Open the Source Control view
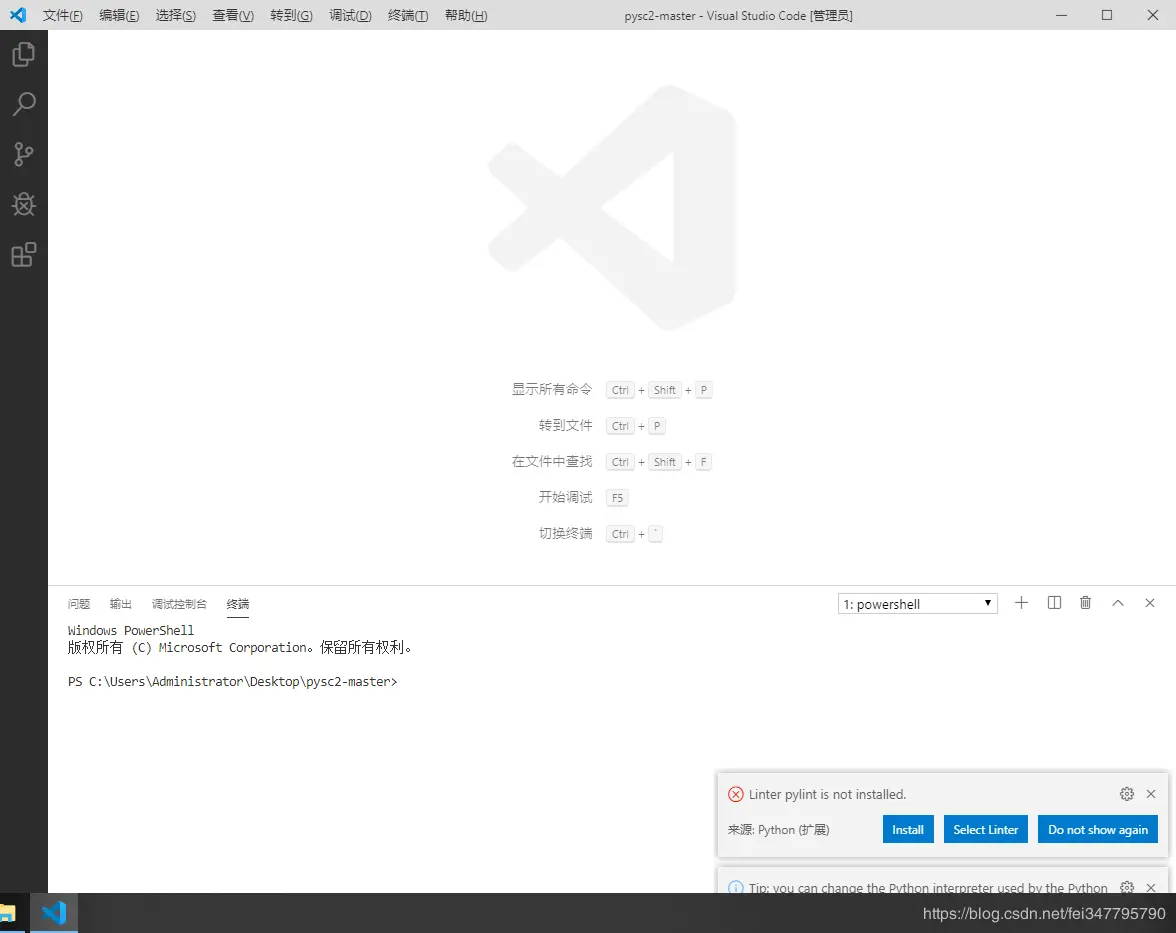This screenshot has height=933, width=1176. tap(23, 154)
